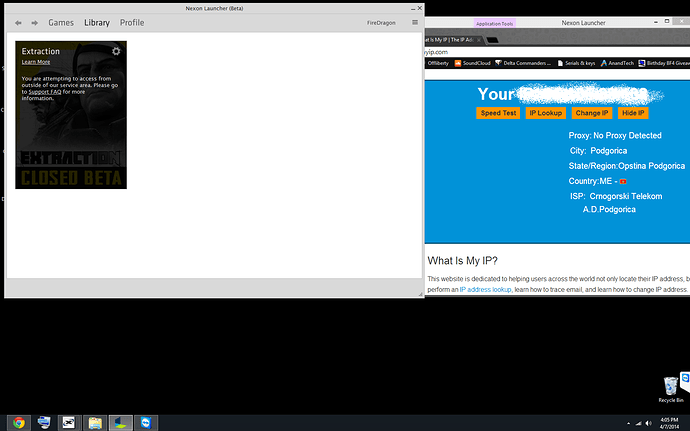The image size is (690, 431).
Task: Switch to the Profile tab
Action: (132, 22)
